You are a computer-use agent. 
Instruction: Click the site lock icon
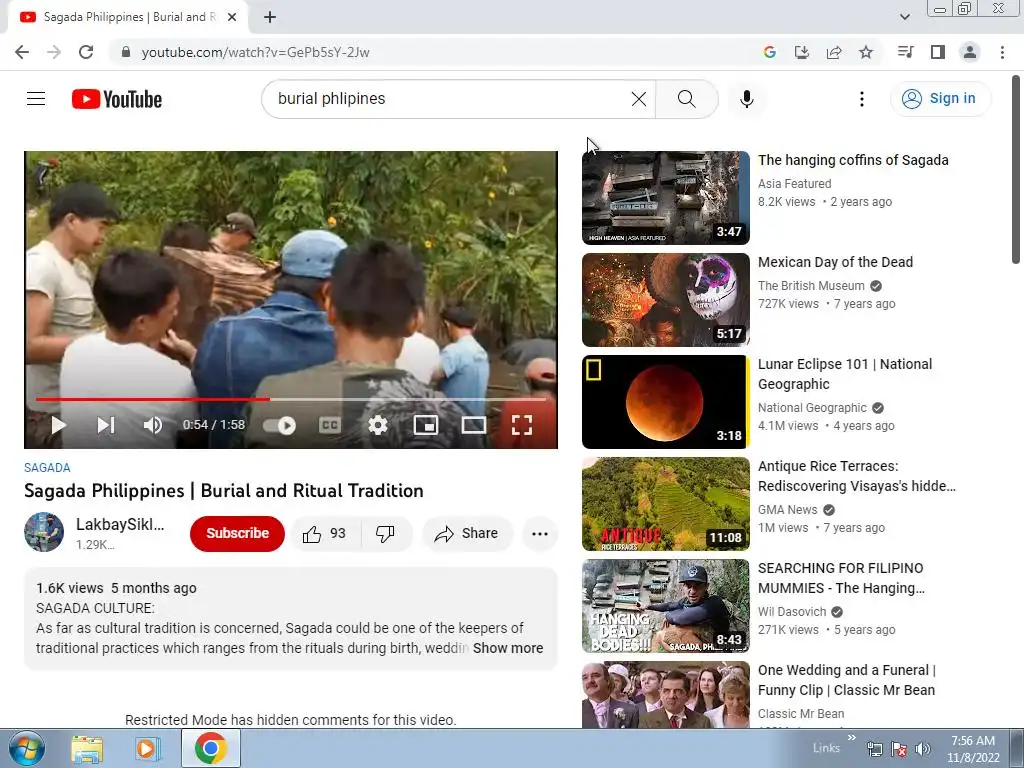coord(126,52)
